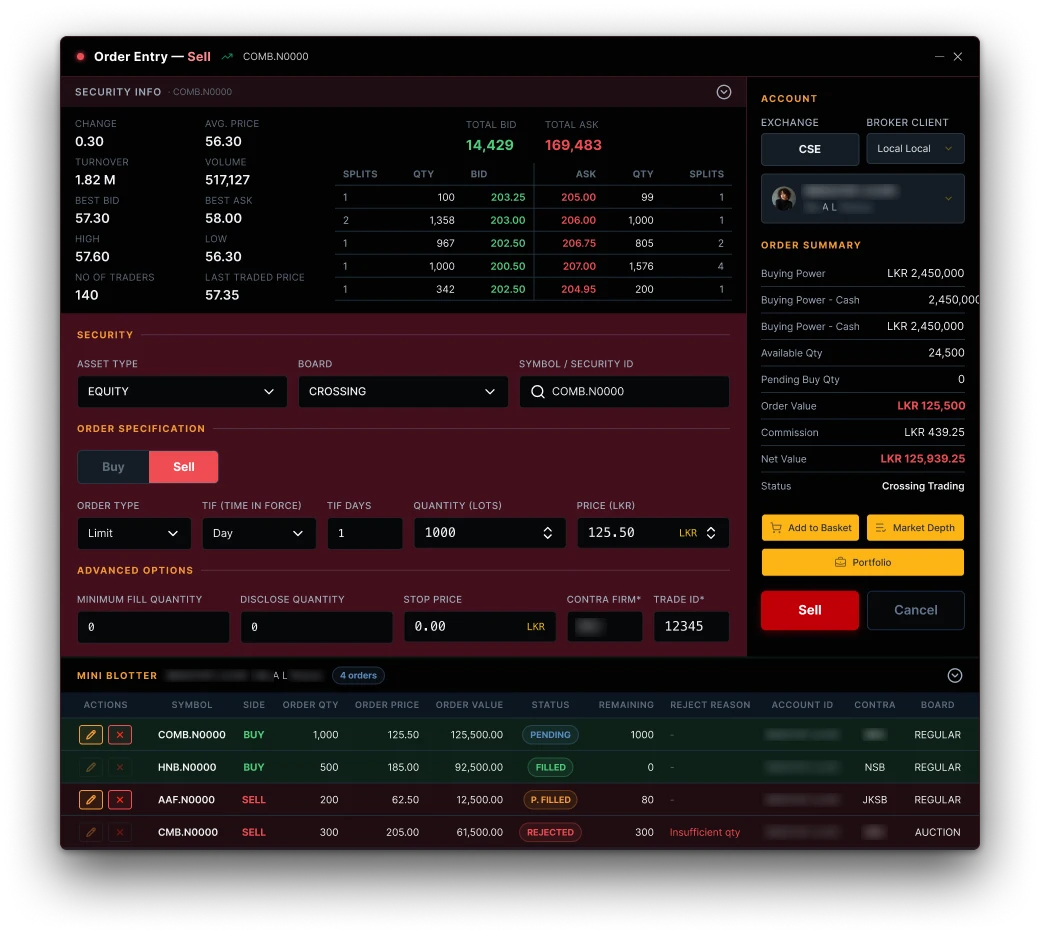Click the PENDING status badge
Image resolution: width=1040 pixels, height=934 pixels.
pos(550,735)
